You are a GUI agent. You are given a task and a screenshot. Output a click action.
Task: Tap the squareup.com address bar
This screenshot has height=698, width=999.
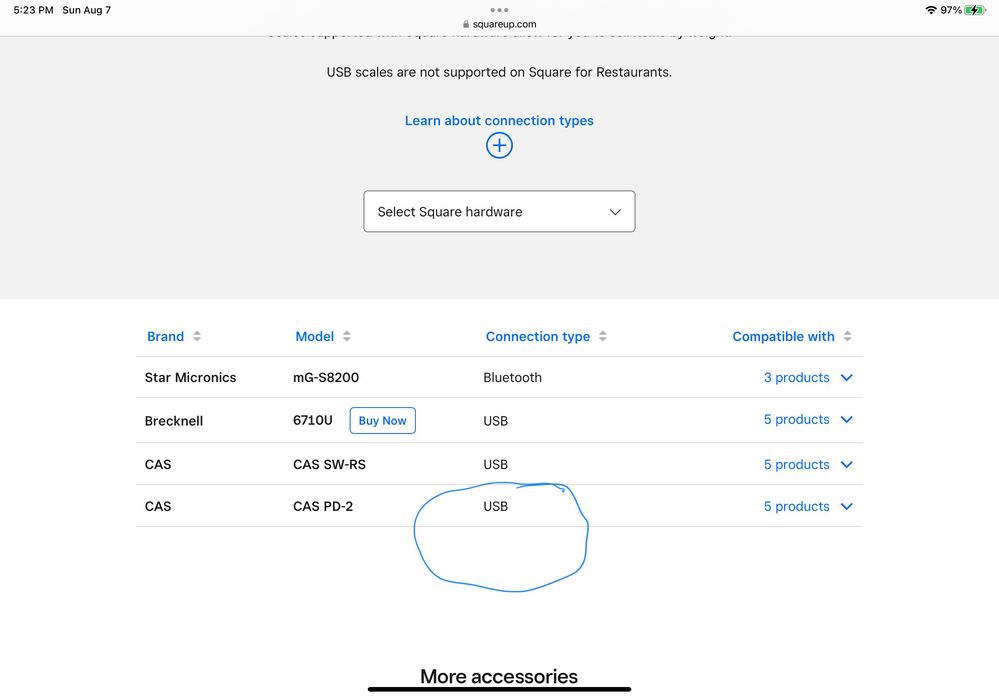pos(499,24)
